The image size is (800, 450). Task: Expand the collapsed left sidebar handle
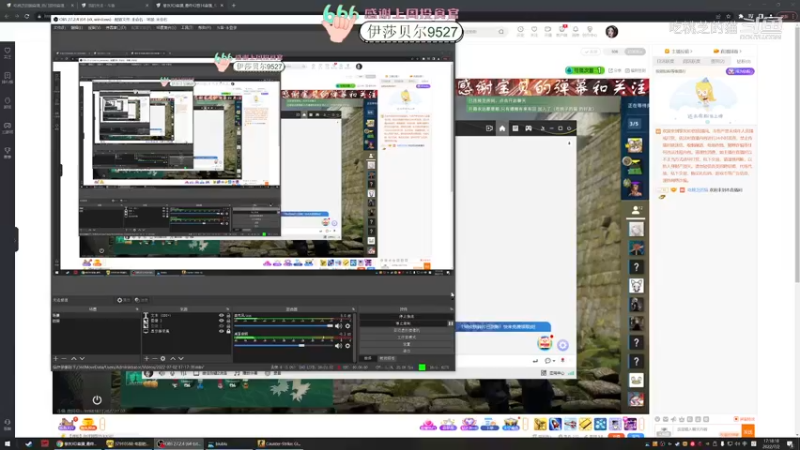pyautogui.click(x=16, y=239)
